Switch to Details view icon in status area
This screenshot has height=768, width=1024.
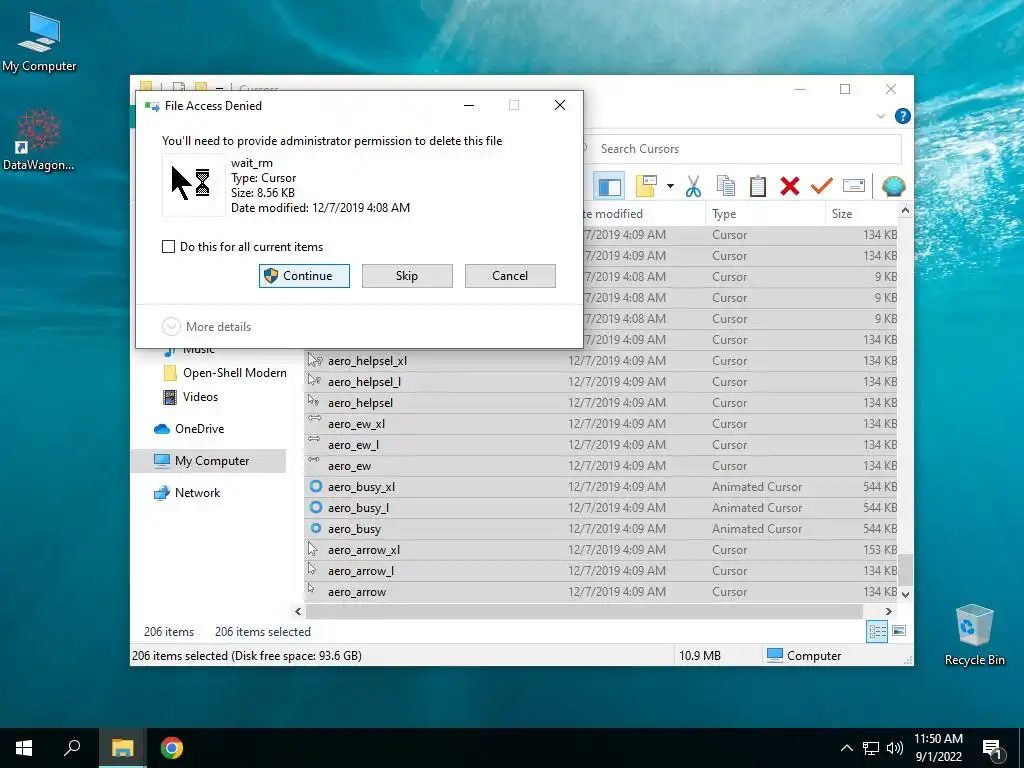877,631
